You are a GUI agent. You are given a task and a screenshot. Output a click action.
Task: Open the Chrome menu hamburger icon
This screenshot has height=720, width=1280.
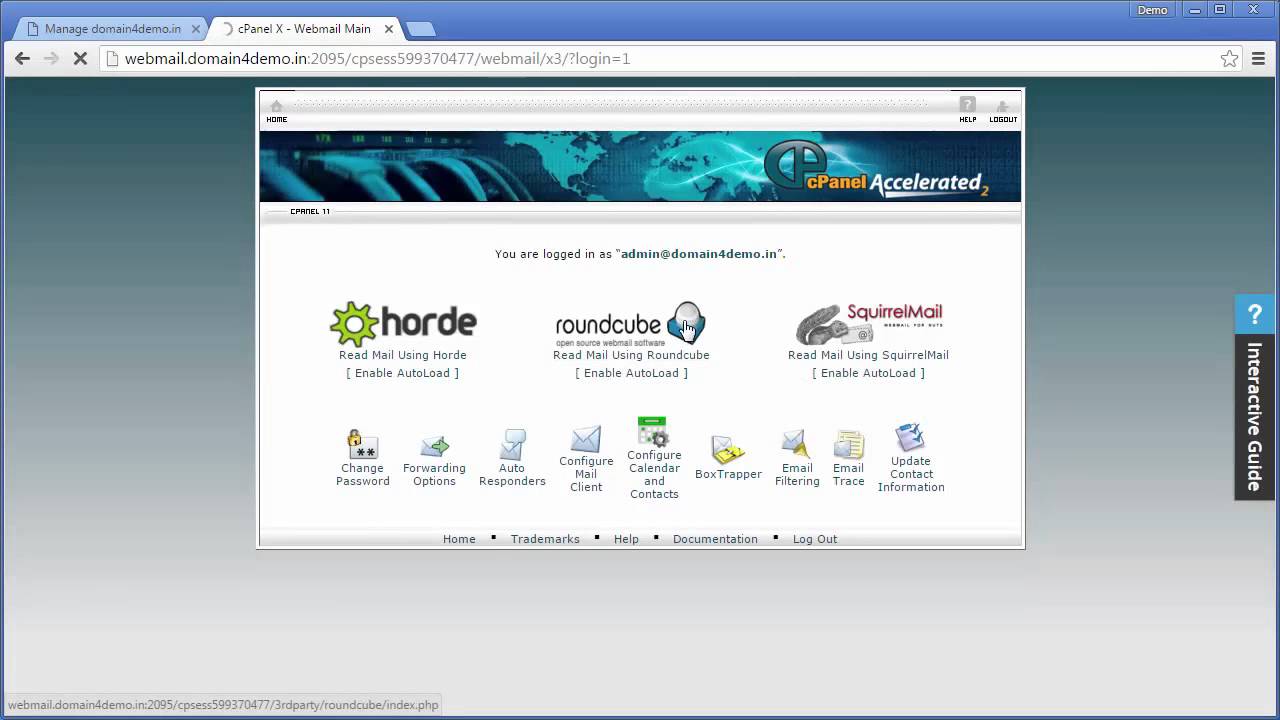(1259, 59)
